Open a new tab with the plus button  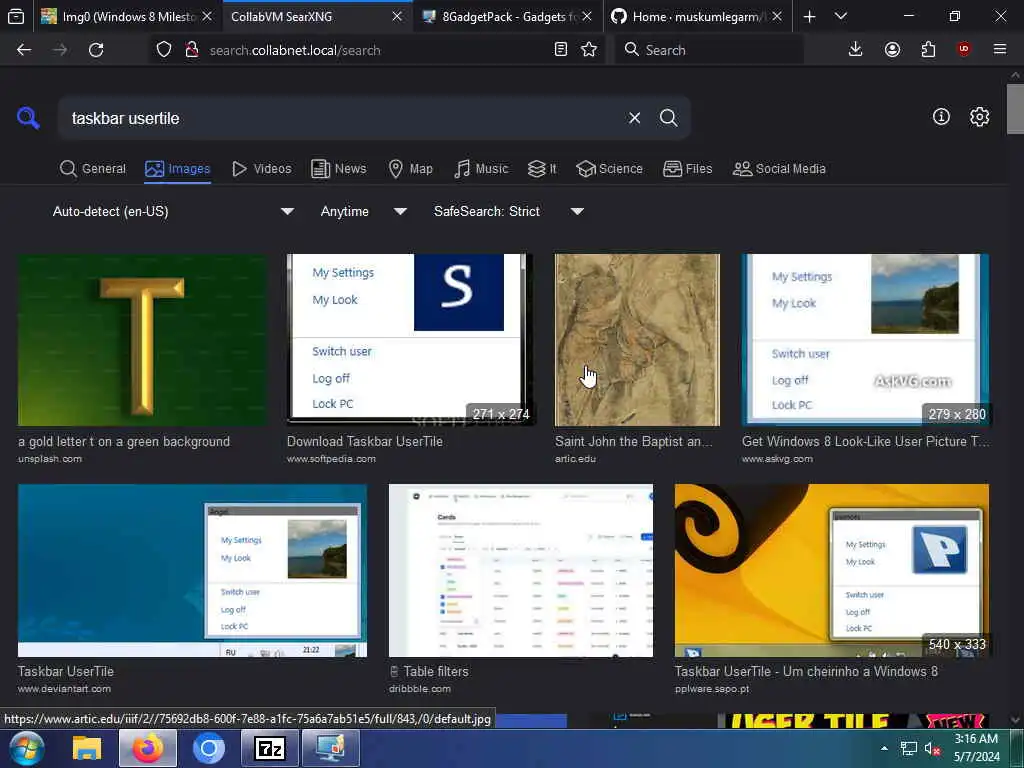809,16
